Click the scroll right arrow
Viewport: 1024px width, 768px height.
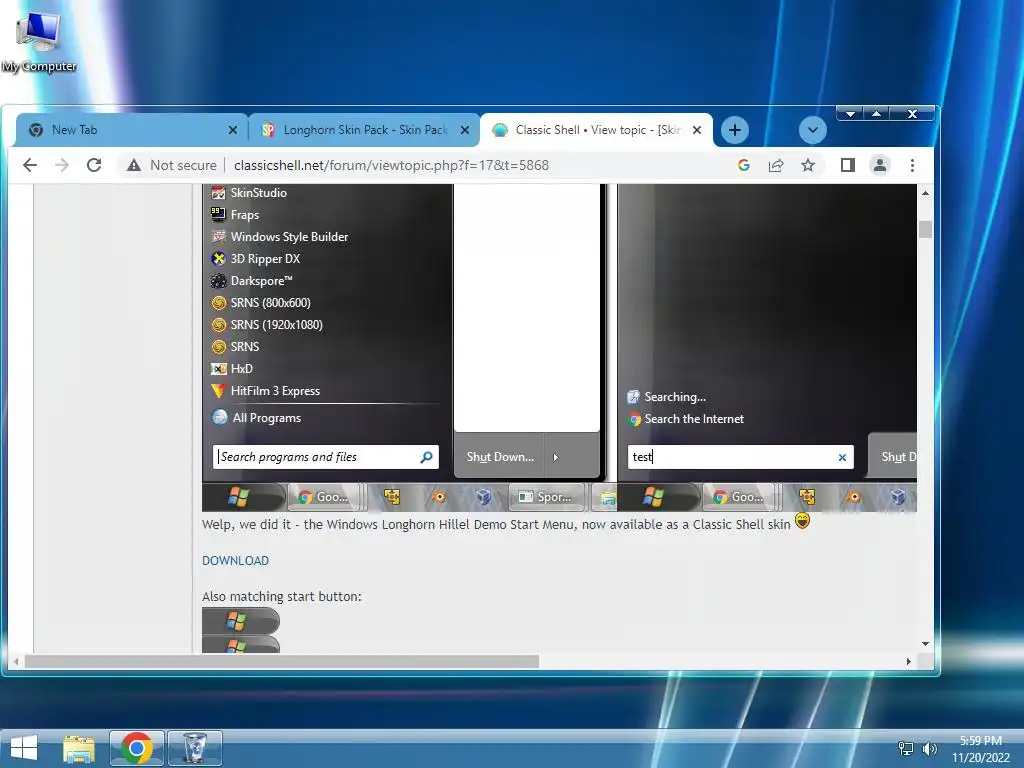pyautogui.click(x=908, y=662)
